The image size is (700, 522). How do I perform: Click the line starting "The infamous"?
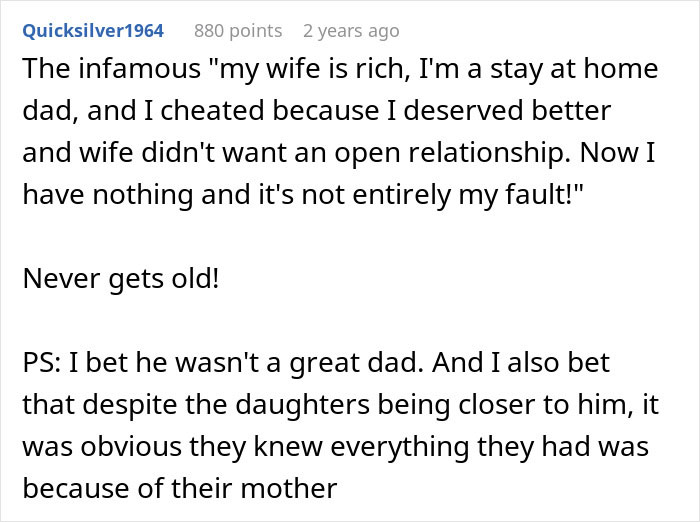338,70
